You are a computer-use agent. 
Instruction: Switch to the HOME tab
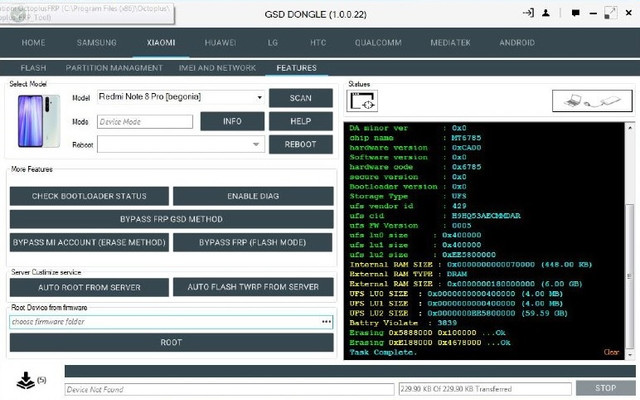point(33,42)
